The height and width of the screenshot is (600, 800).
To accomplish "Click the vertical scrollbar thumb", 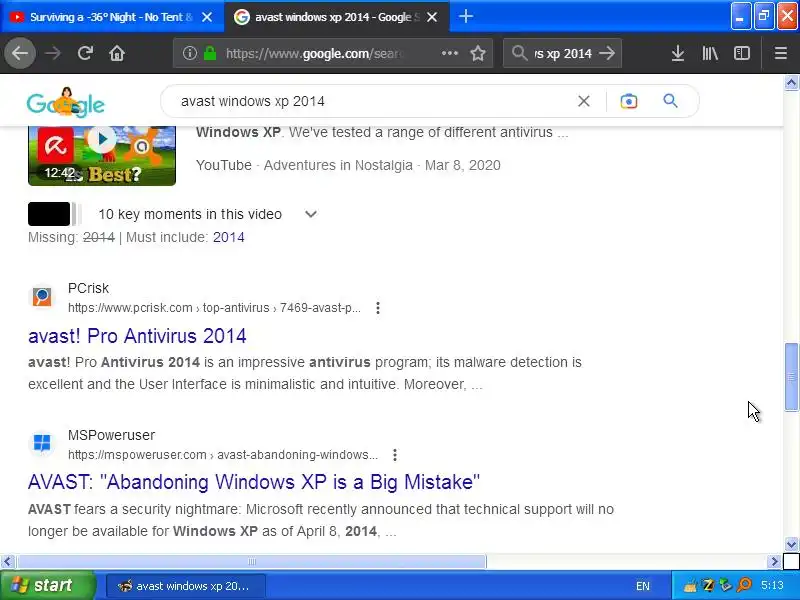I will (791, 377).
